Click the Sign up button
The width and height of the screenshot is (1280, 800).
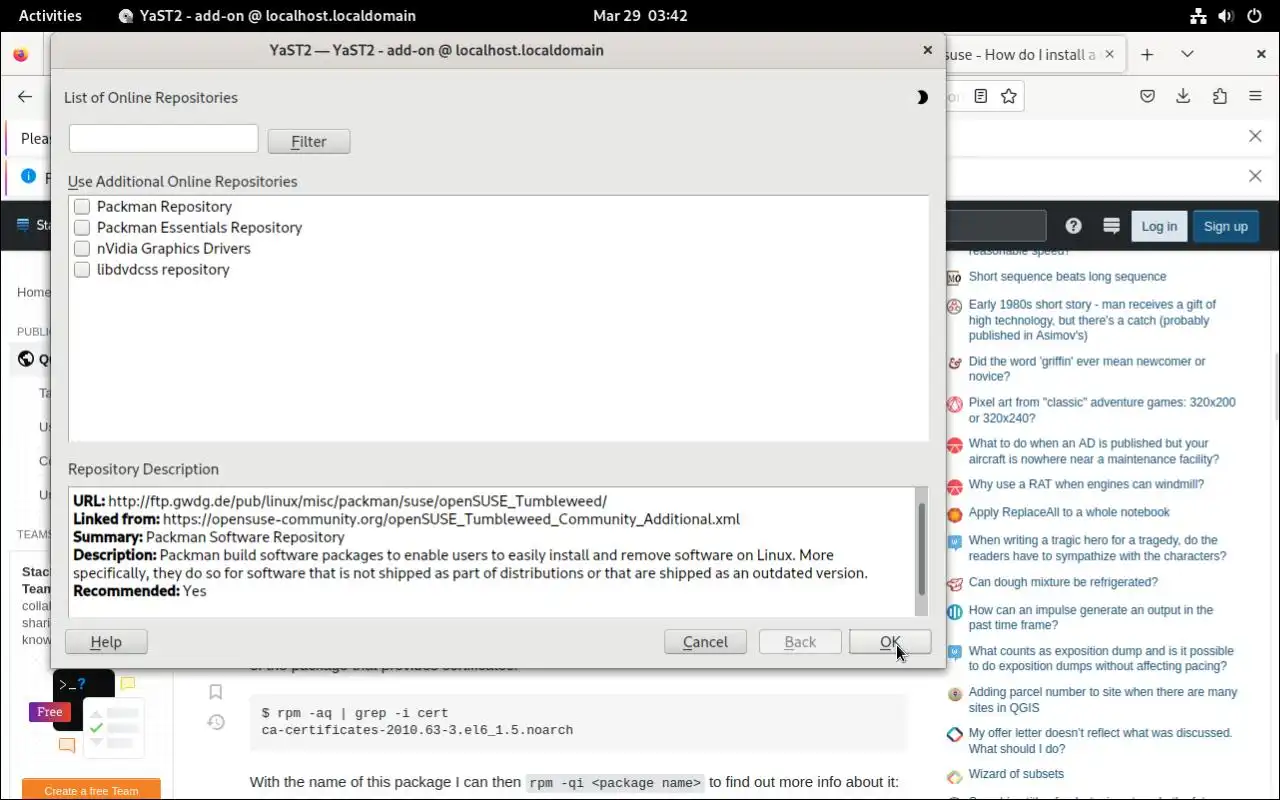(1225, 226)
